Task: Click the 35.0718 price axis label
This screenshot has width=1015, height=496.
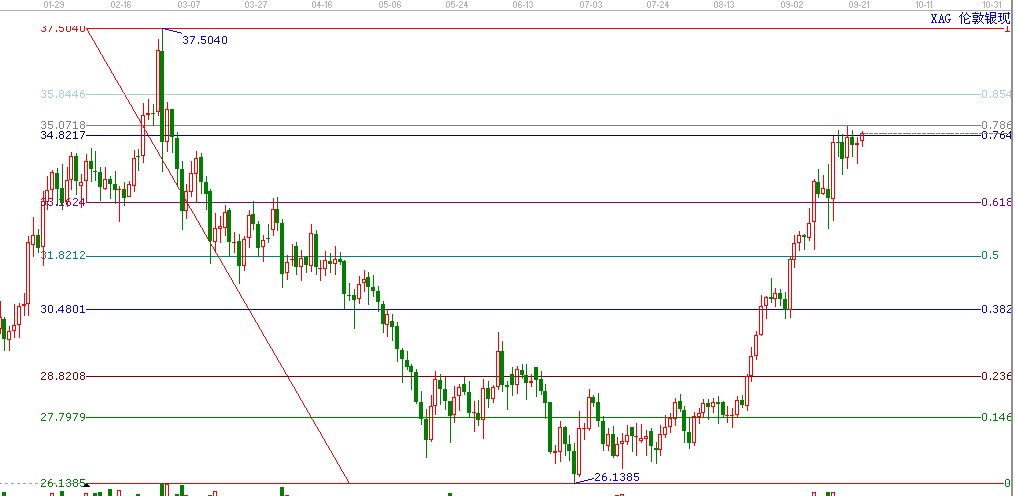Action: (x=62, y=125)
